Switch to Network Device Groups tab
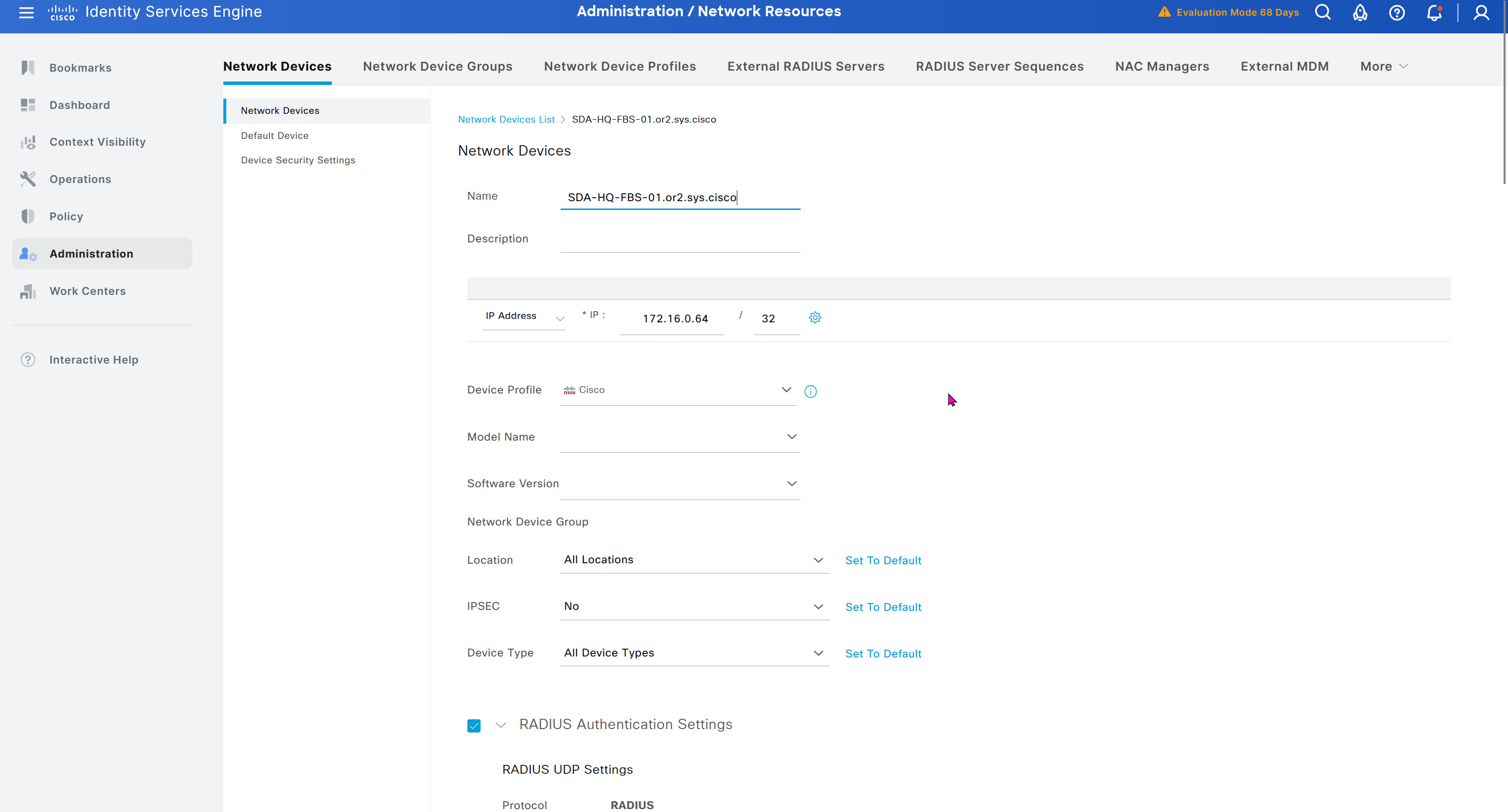1508x812 pixels. pyautogui.click(x=437, y=67)
